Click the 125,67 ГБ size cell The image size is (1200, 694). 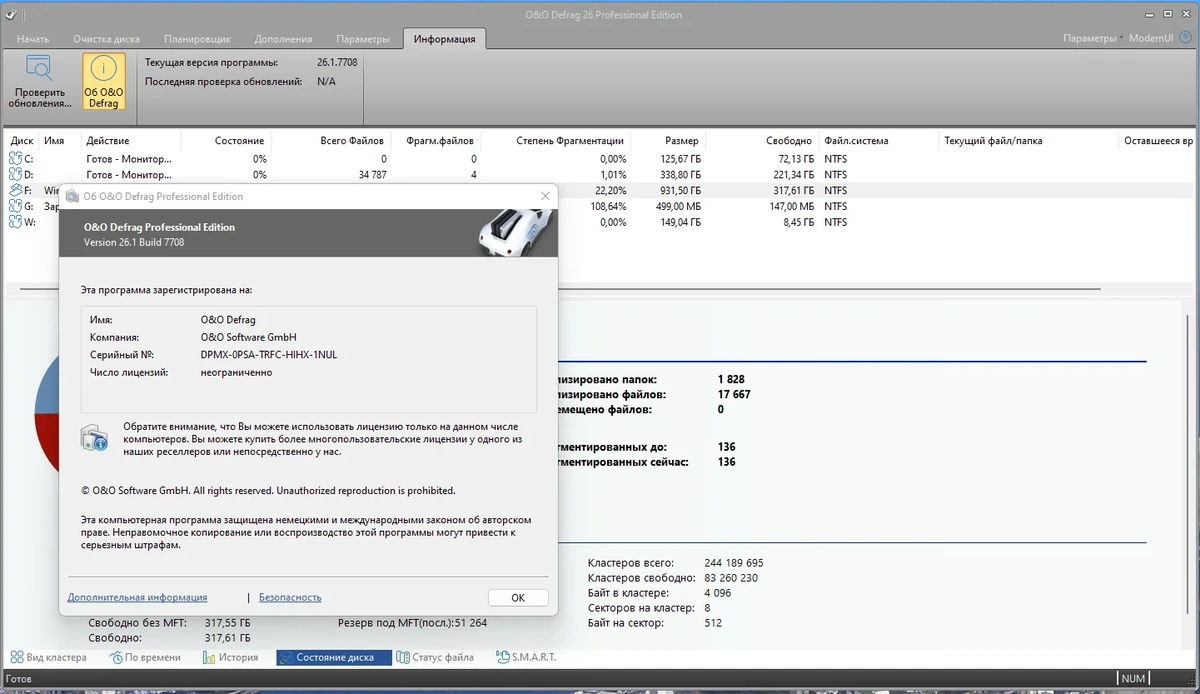pos(679,159)
